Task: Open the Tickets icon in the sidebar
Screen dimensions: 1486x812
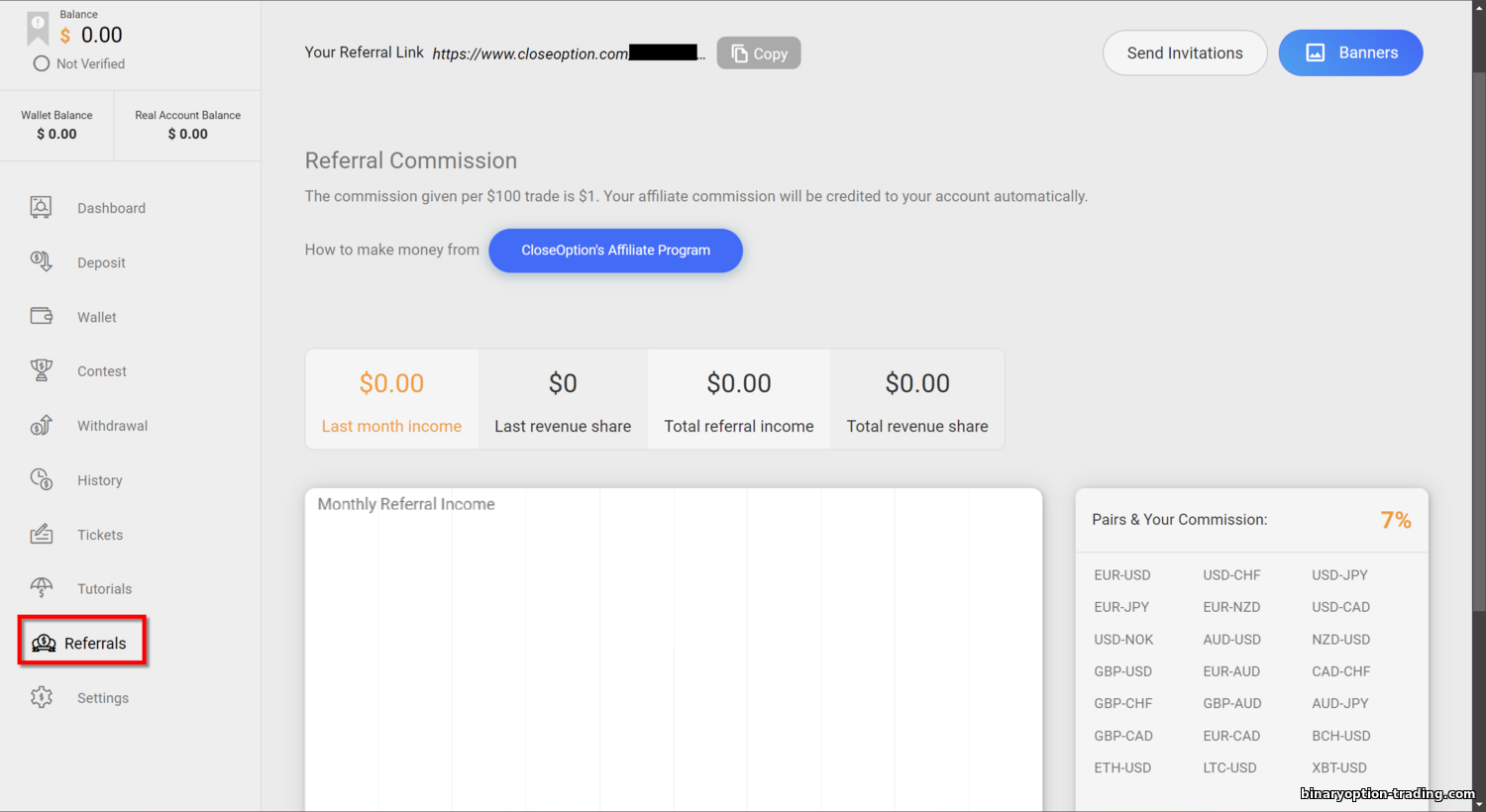Action: [x=41, y=534]
